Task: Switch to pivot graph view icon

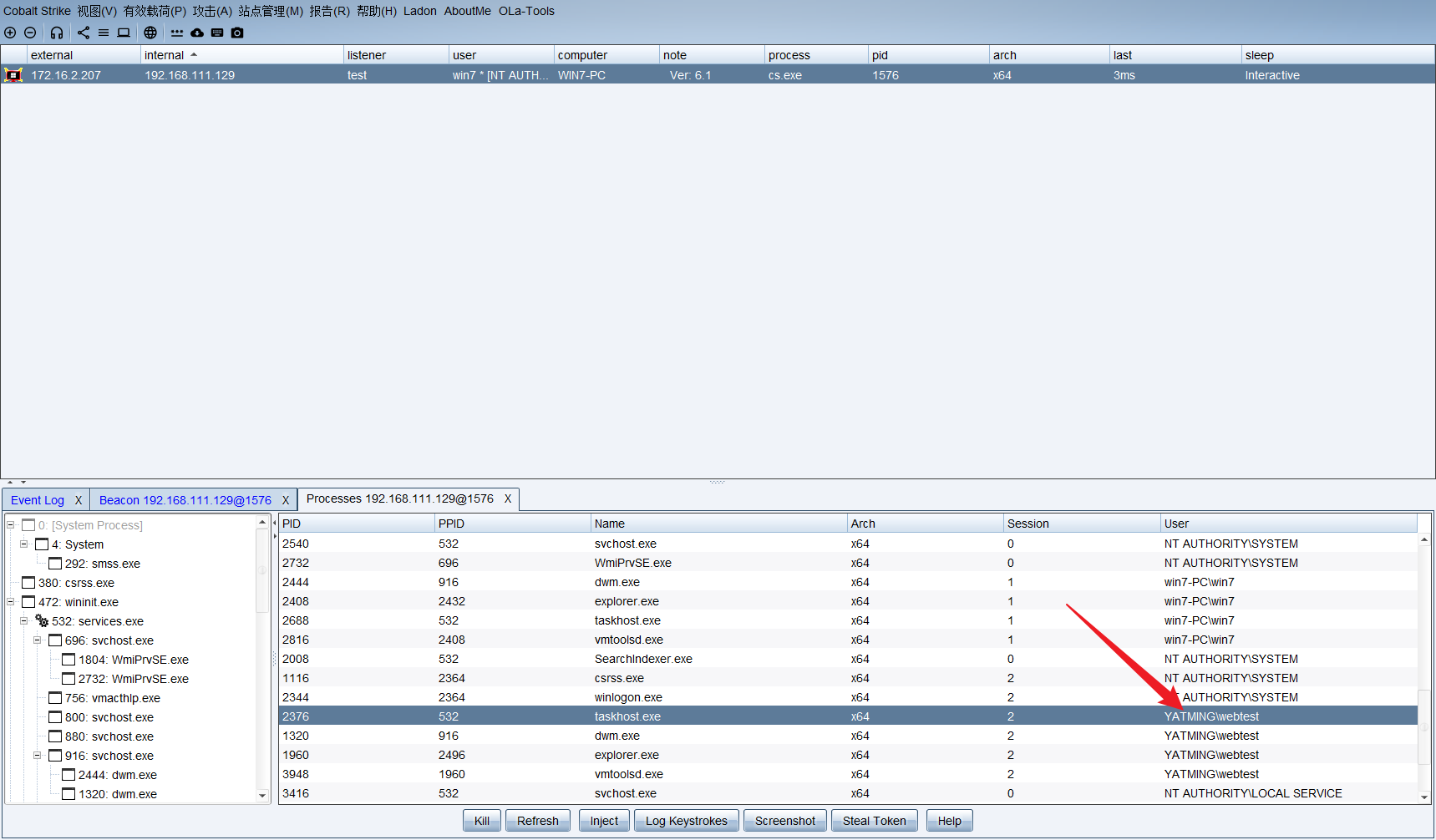Action: (84, 33)
